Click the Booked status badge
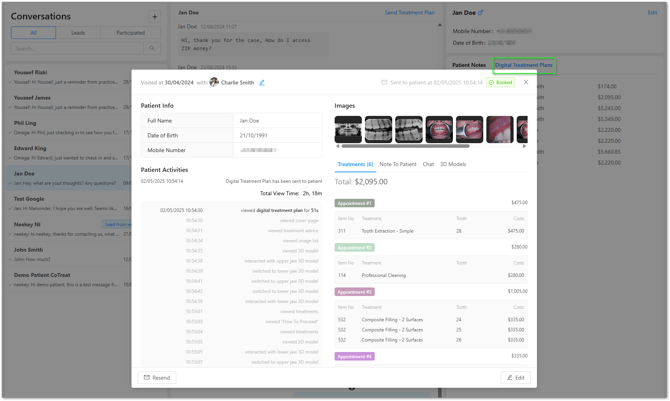 (x=500, y=83)
